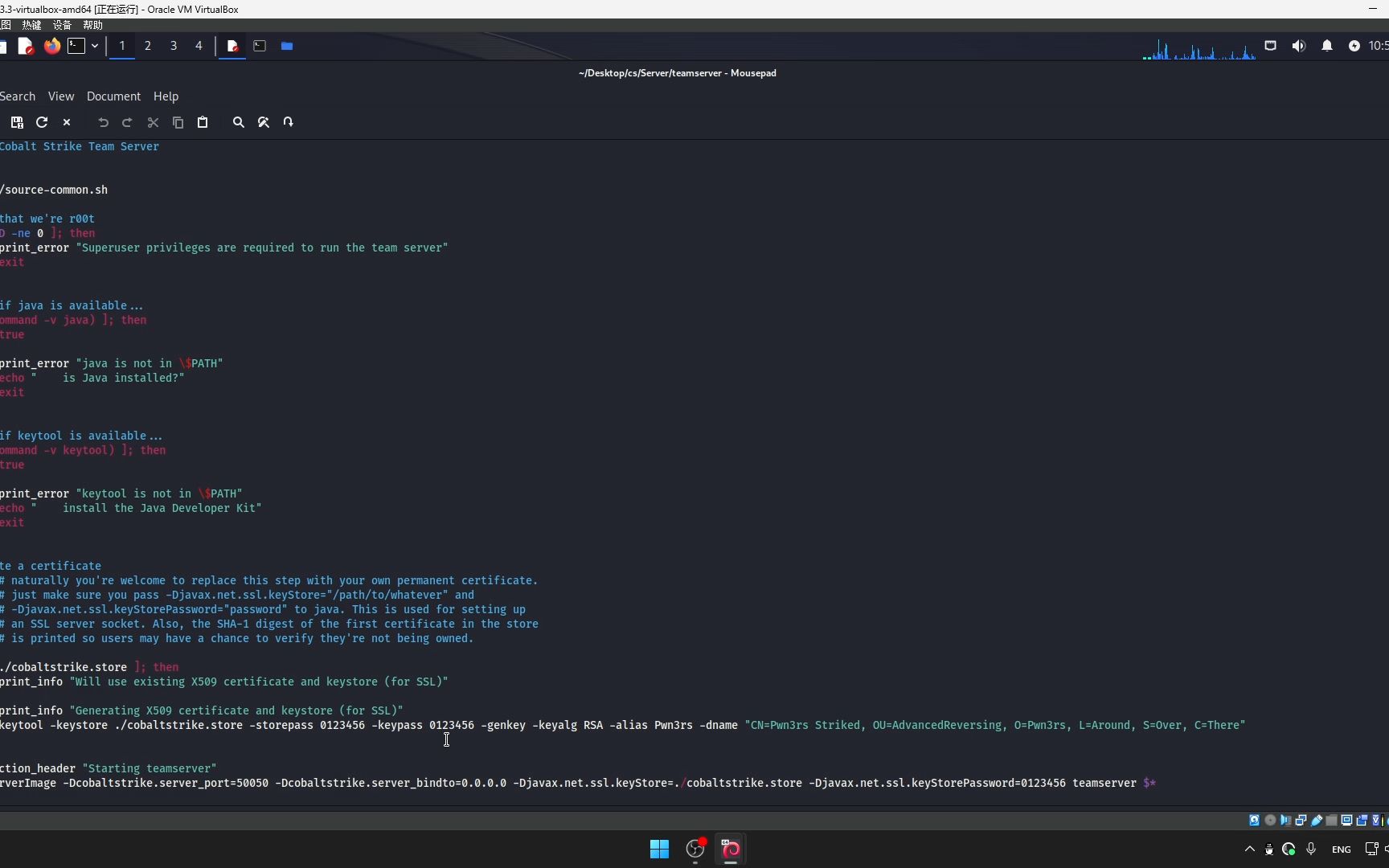Image resolution: width=1389 pixels, height=868 pixels.
Task: Click the Redo arrow in the toolbar
Action: tap(127, 122)
